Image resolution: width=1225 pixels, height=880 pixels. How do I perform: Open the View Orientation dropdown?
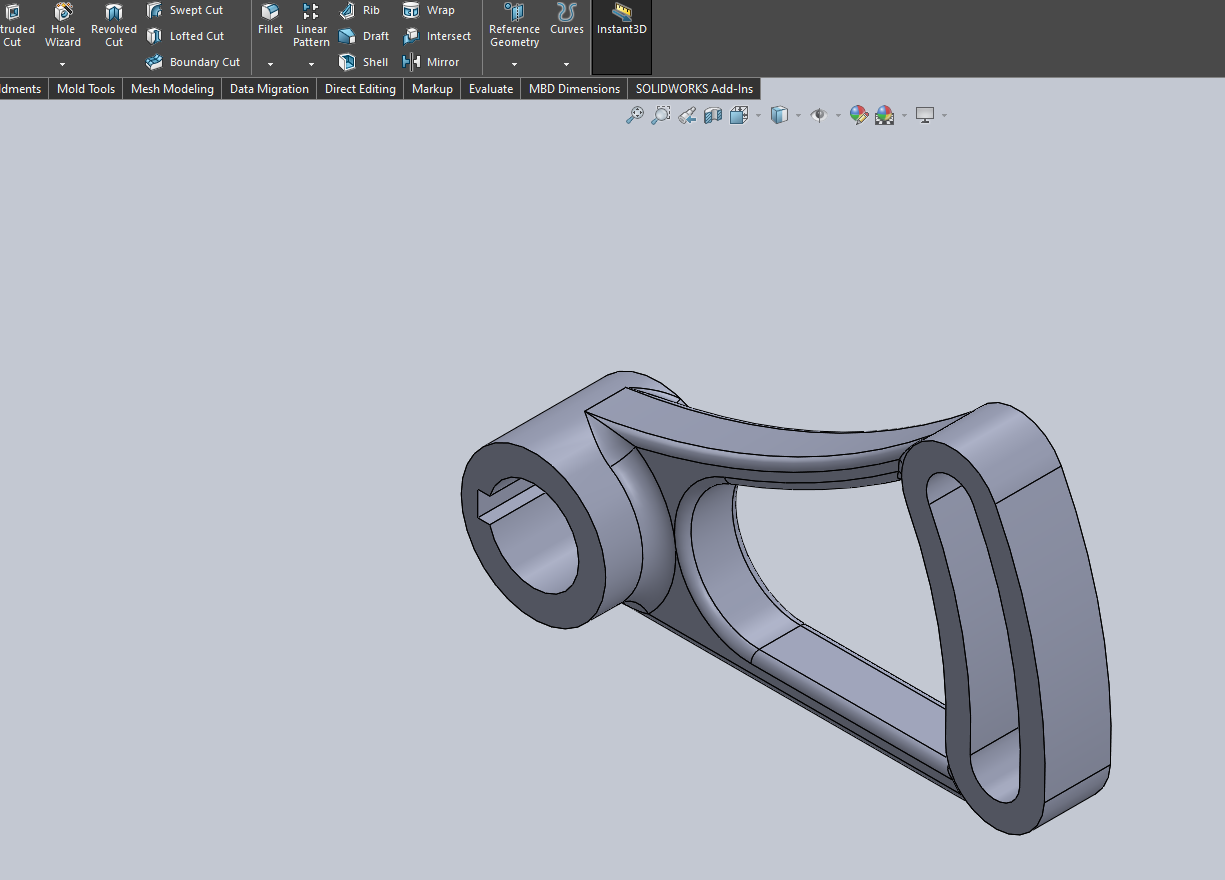757,115
